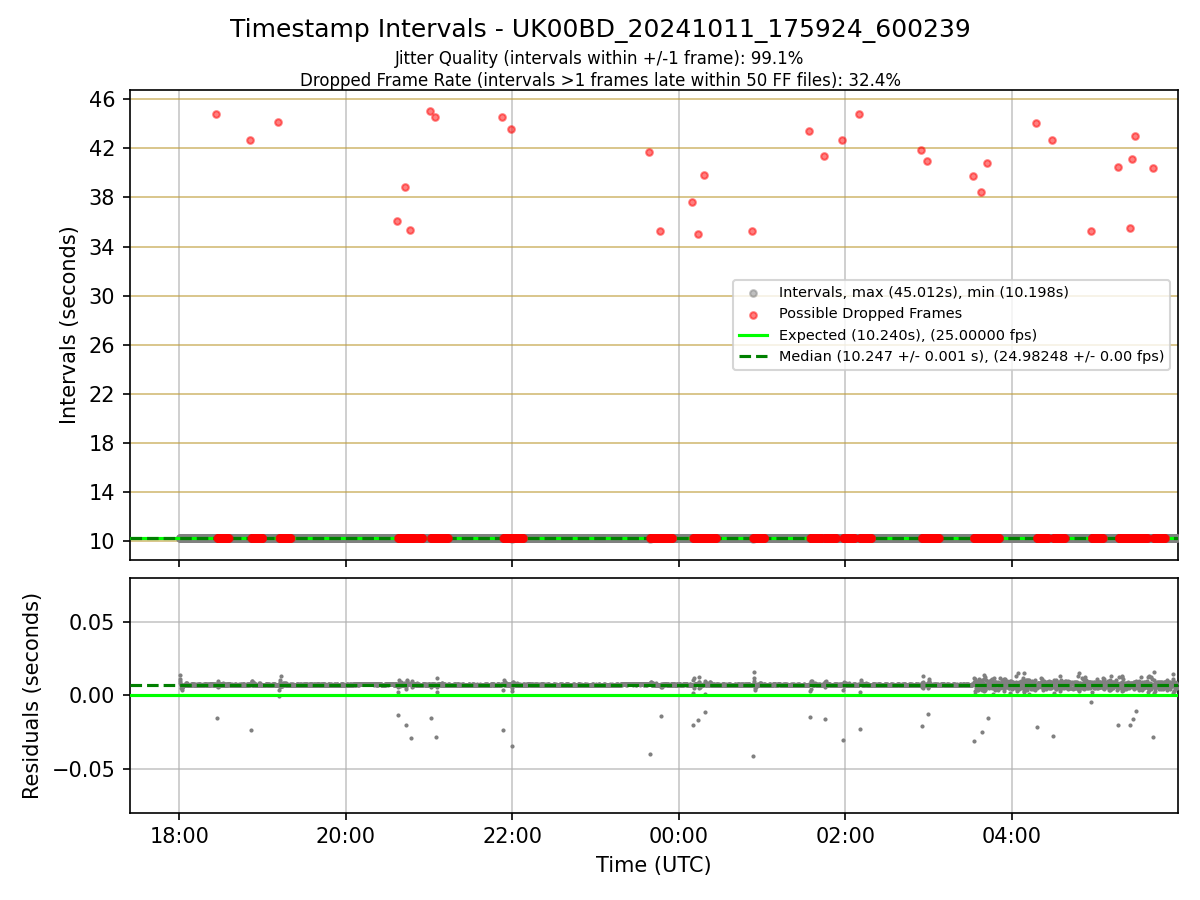Click the red dot legend marker for dropped frames
Viewport: 1200px width, 900px height.
click(x=754, y=314)
